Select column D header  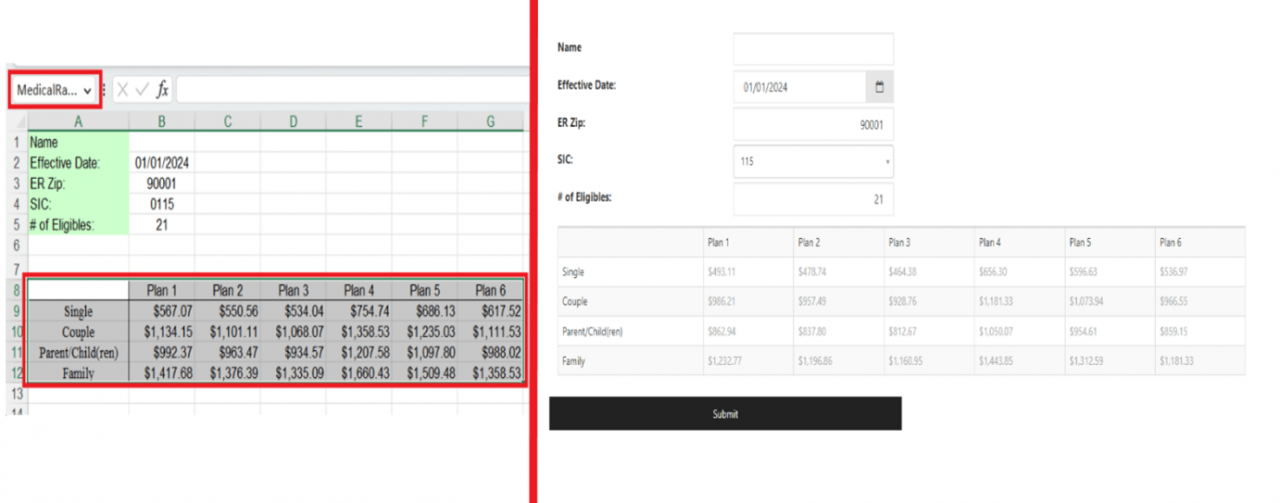tap(293, 121)
